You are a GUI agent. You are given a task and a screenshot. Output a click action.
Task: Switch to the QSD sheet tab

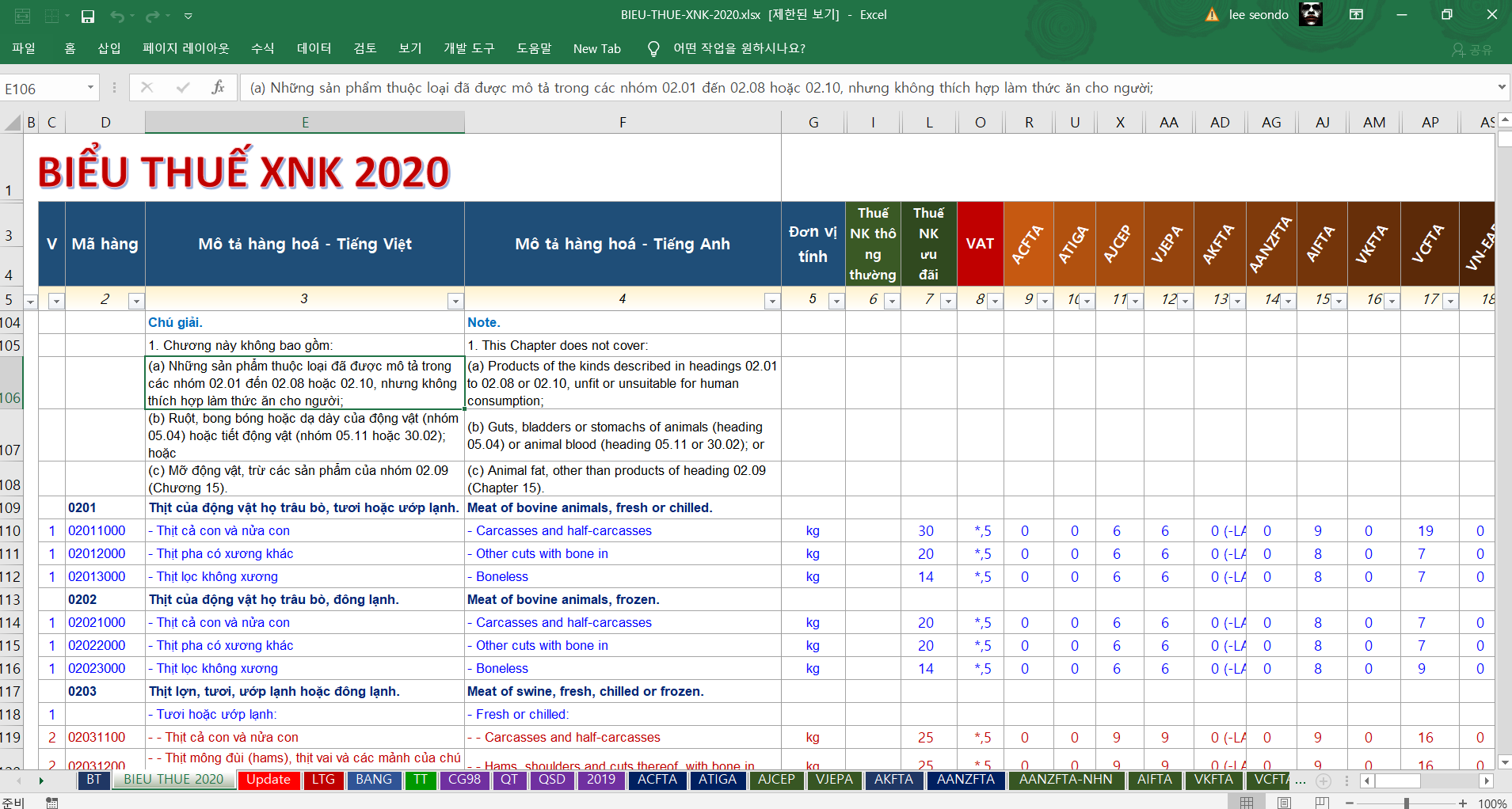click(x=552, y=780)
